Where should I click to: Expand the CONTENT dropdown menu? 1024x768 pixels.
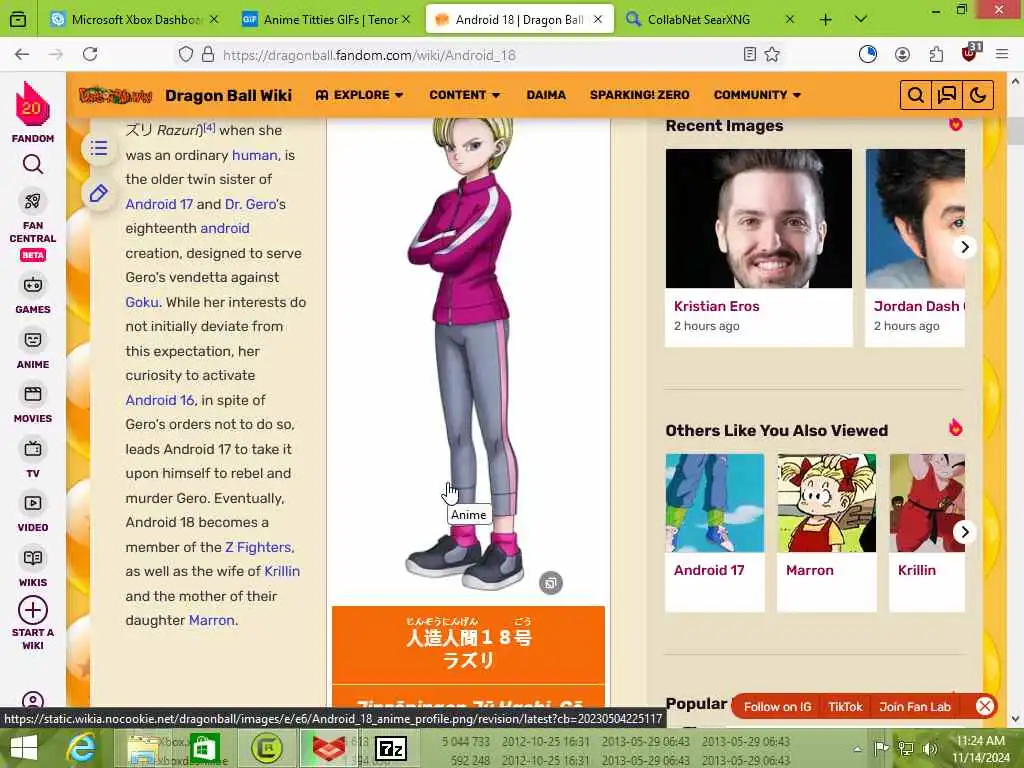point(464,95)
